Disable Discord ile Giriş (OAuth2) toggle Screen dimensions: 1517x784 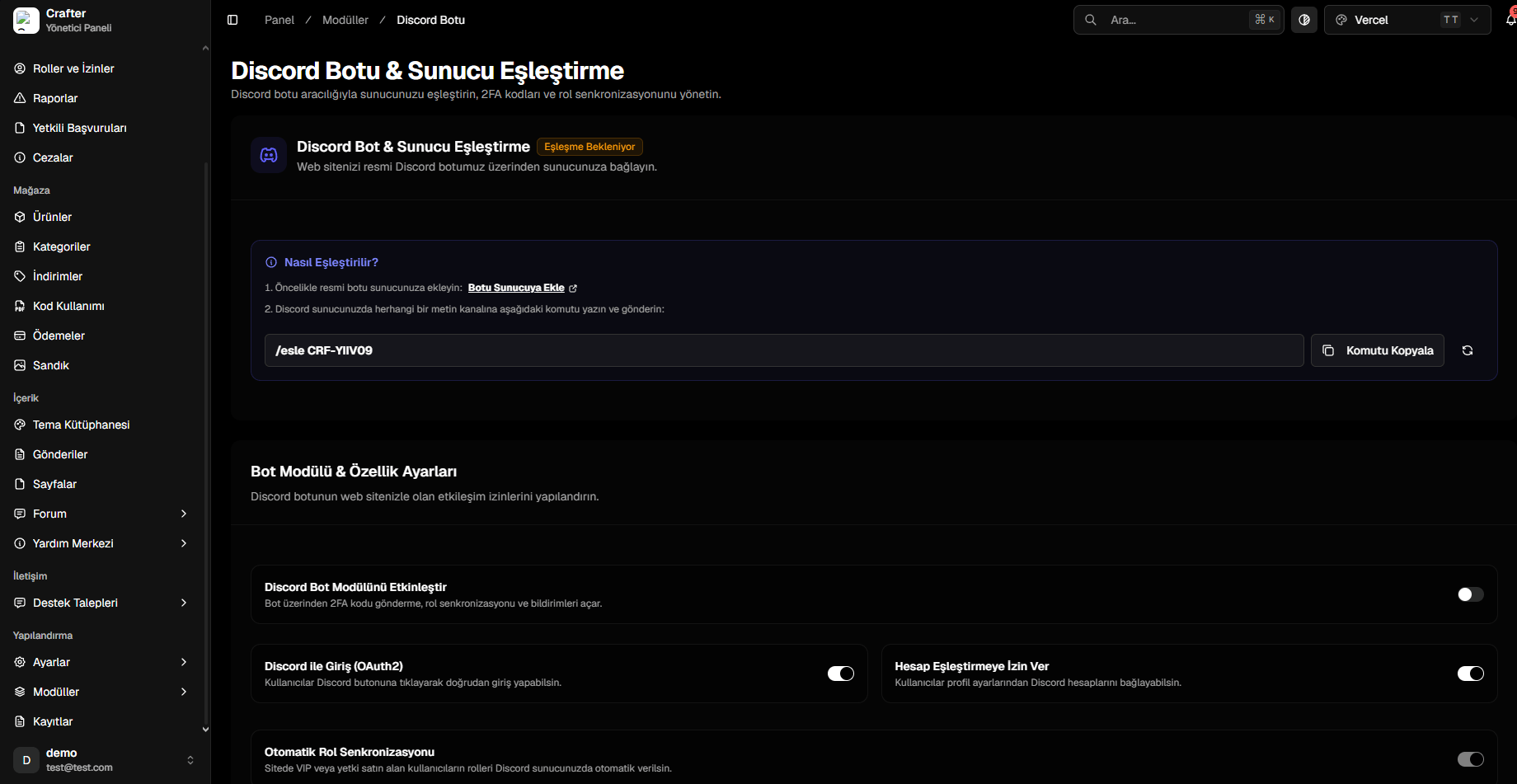point(841,674)
